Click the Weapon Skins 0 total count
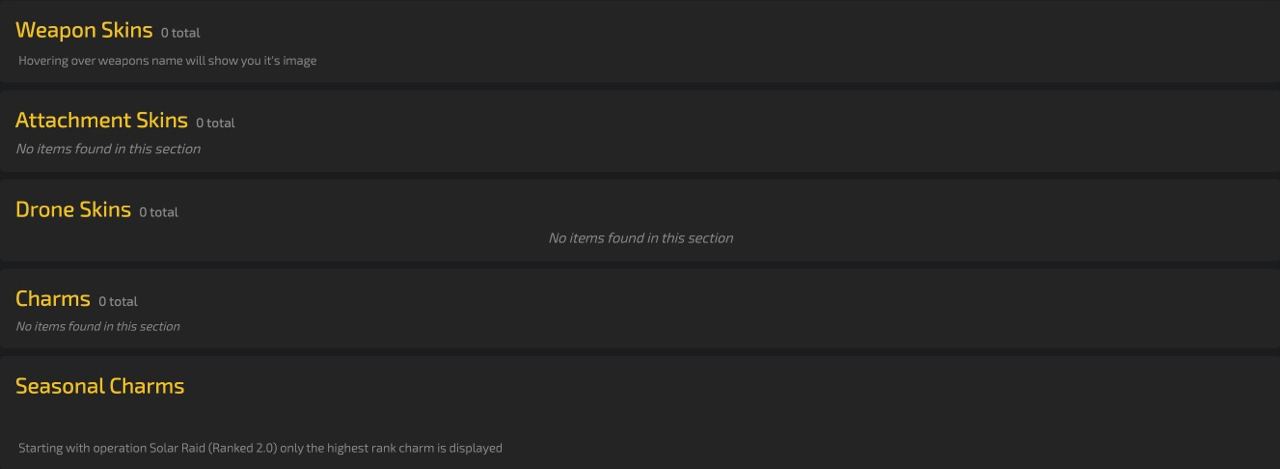 click(180, 33)
